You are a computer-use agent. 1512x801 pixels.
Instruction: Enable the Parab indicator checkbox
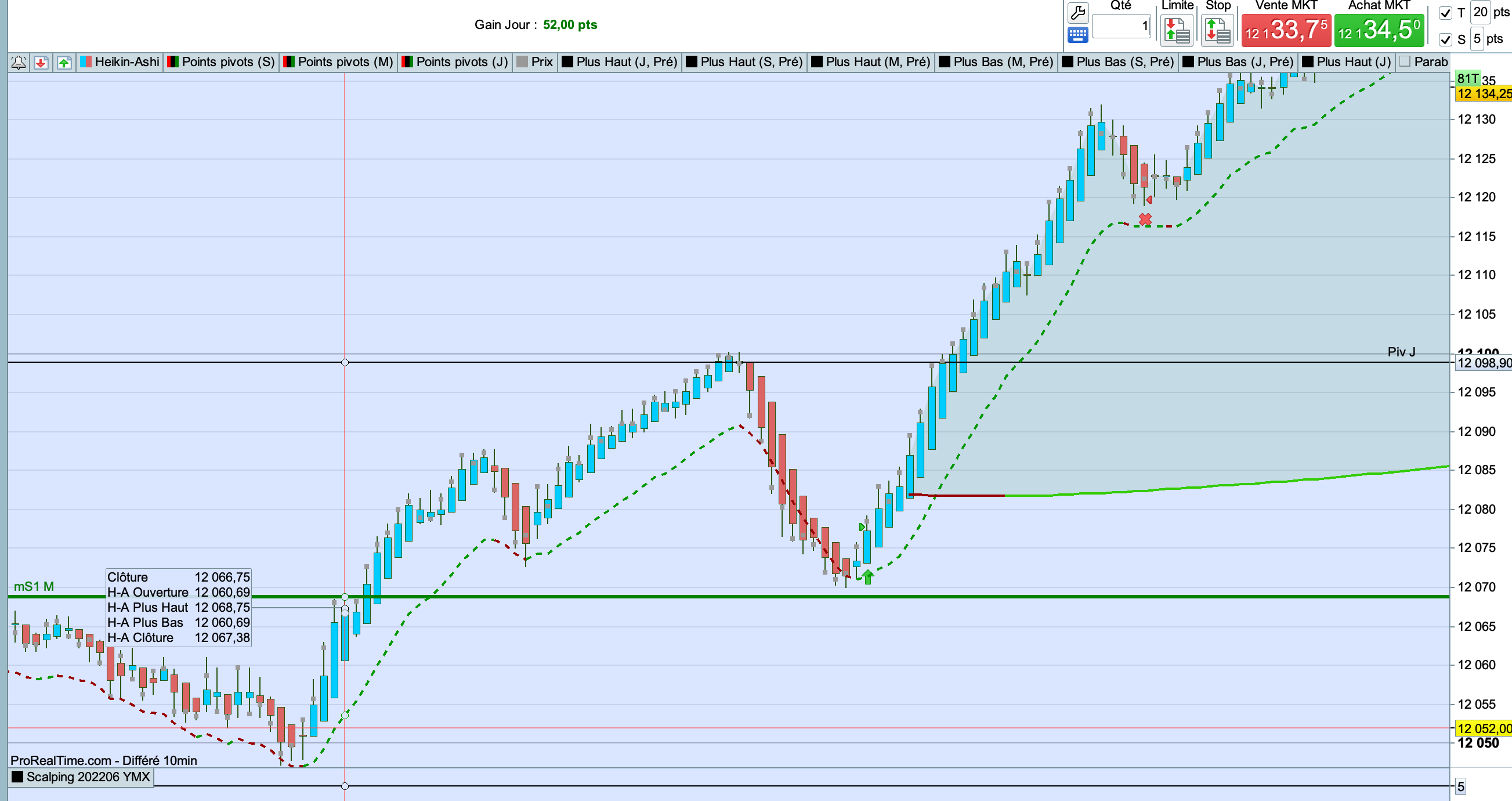point(1405,62)
